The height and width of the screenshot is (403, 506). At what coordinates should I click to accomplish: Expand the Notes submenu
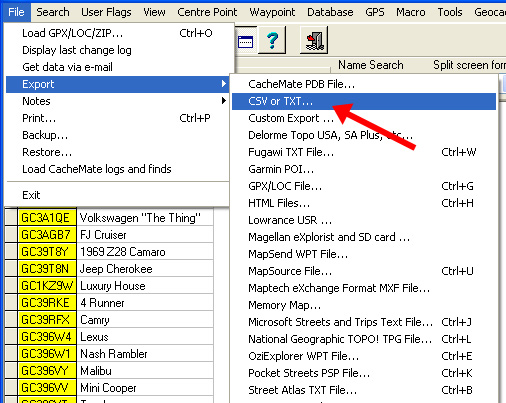[117, 101]
